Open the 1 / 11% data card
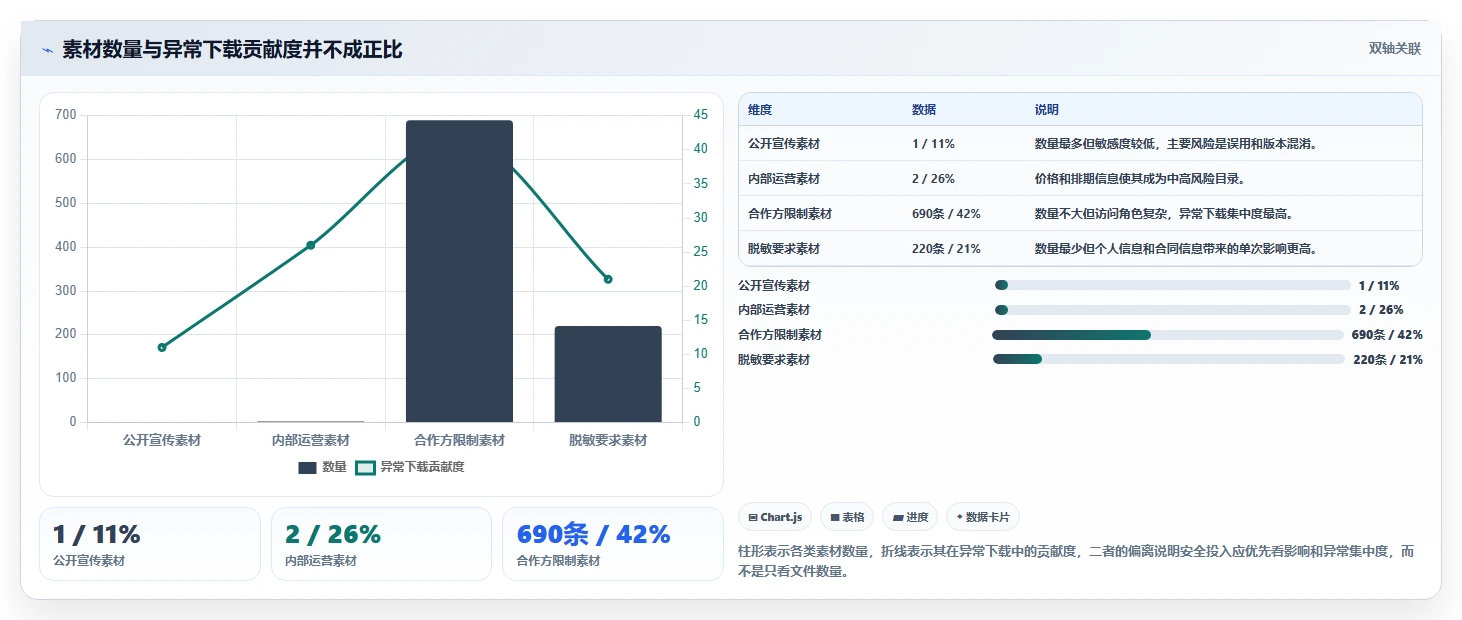 [x=150, y=544]
